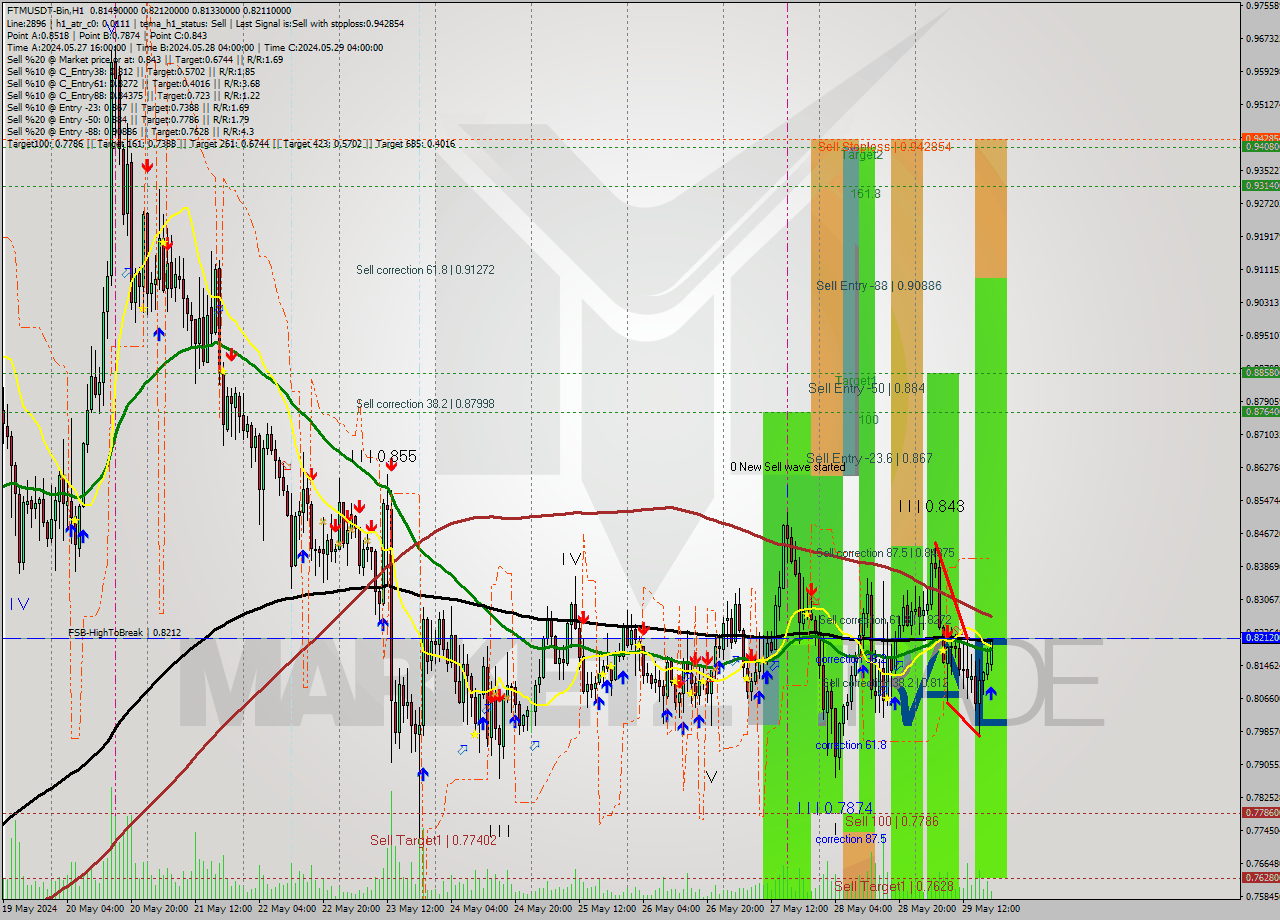Click the 0.86295 price axis value
Viewport: 1280px width, 920px height.
click(x=1262, y=467)
